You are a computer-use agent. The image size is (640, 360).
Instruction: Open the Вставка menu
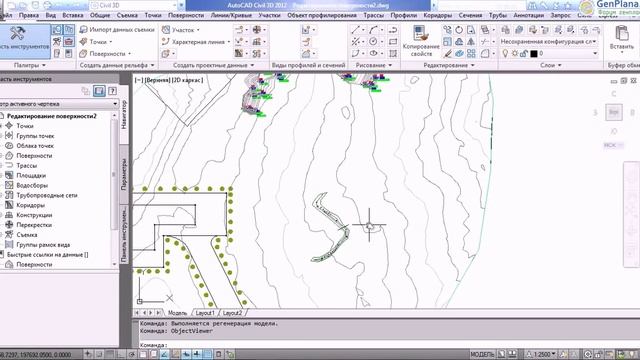[x=73, y=15]
